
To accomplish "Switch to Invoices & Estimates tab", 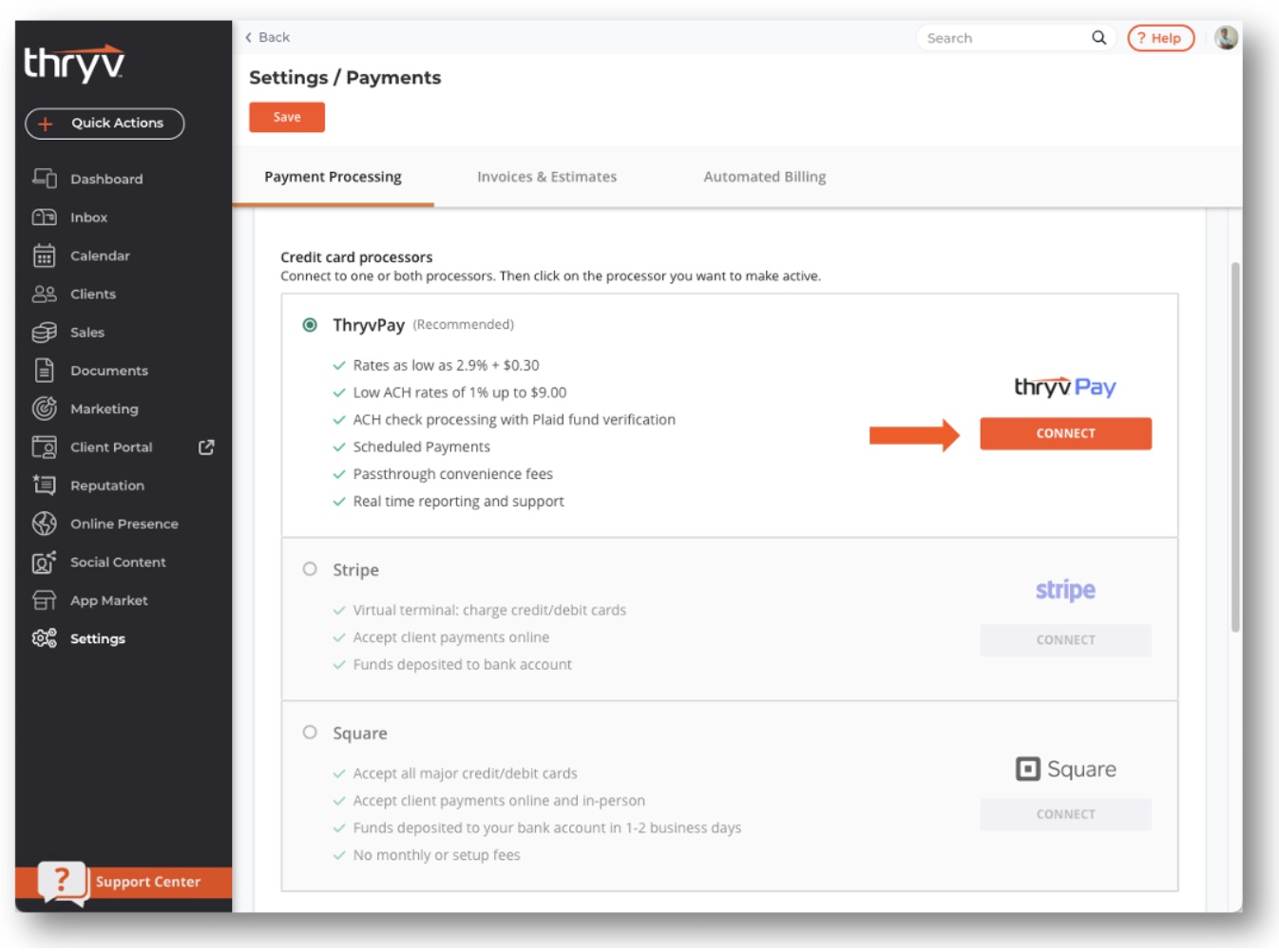I will point(546,177).
